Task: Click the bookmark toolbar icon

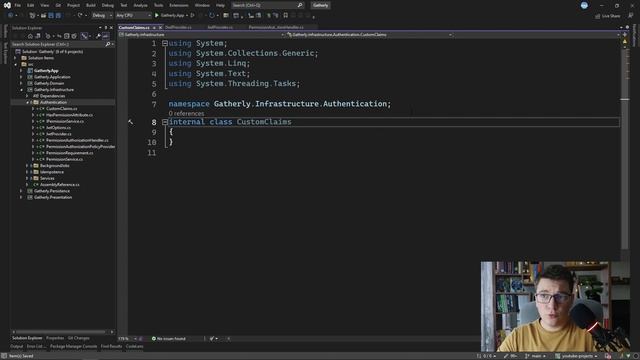Action: 285,16
